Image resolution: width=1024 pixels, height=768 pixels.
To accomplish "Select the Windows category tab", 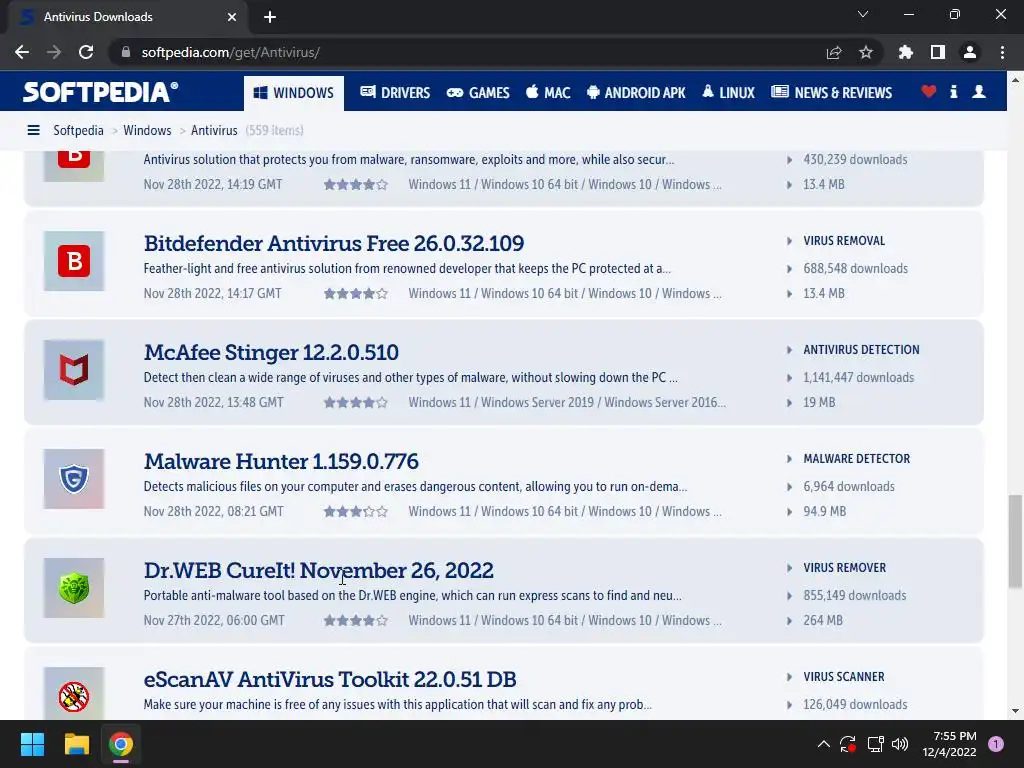I will [x=294, y=93].
